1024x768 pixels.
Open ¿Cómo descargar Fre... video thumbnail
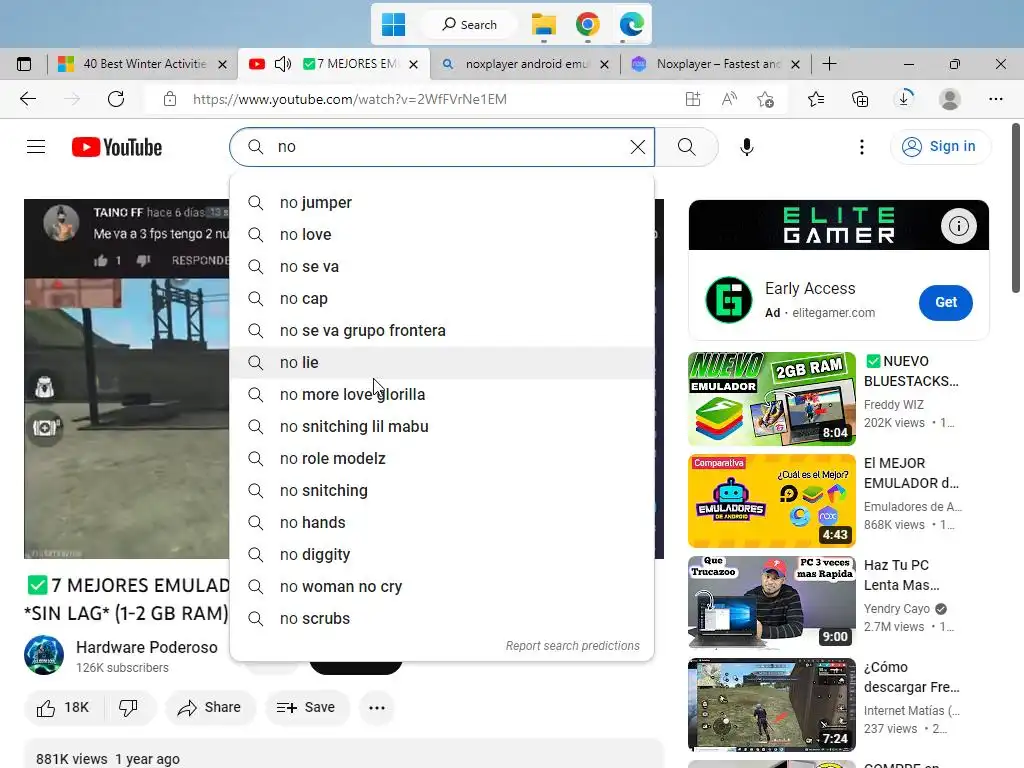coord(772,705)
